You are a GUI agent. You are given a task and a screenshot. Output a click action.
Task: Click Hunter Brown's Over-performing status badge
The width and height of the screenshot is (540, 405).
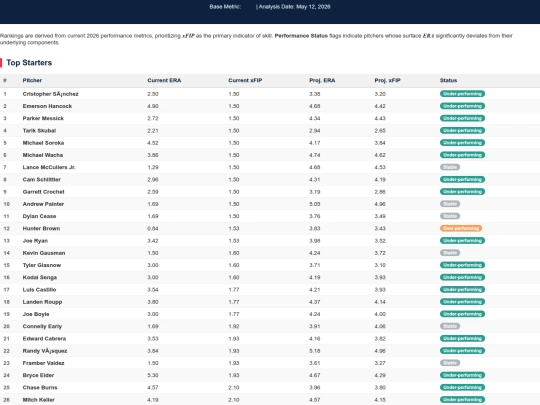click(x=461, y=228)
